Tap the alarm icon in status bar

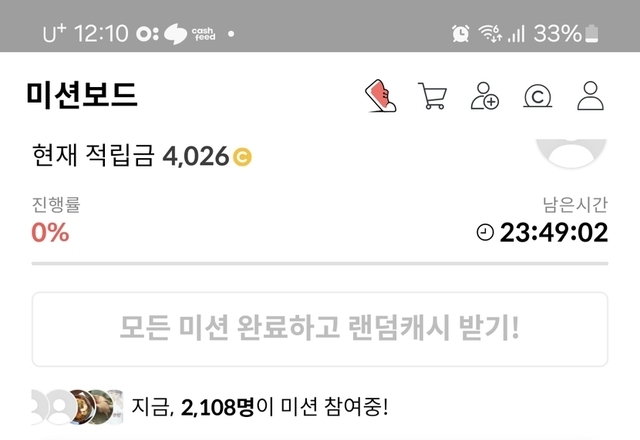tap(460, 33)
